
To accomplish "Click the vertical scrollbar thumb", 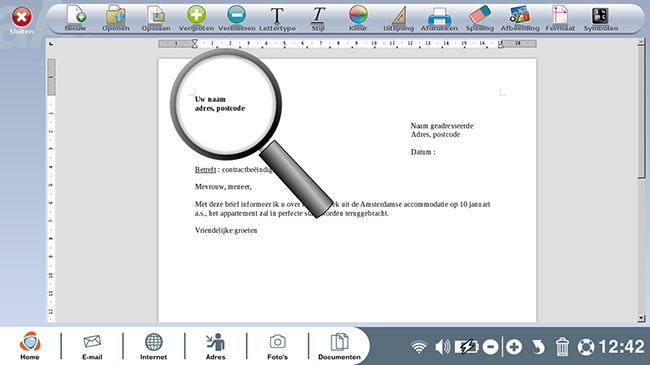I will tap(641, 112).
